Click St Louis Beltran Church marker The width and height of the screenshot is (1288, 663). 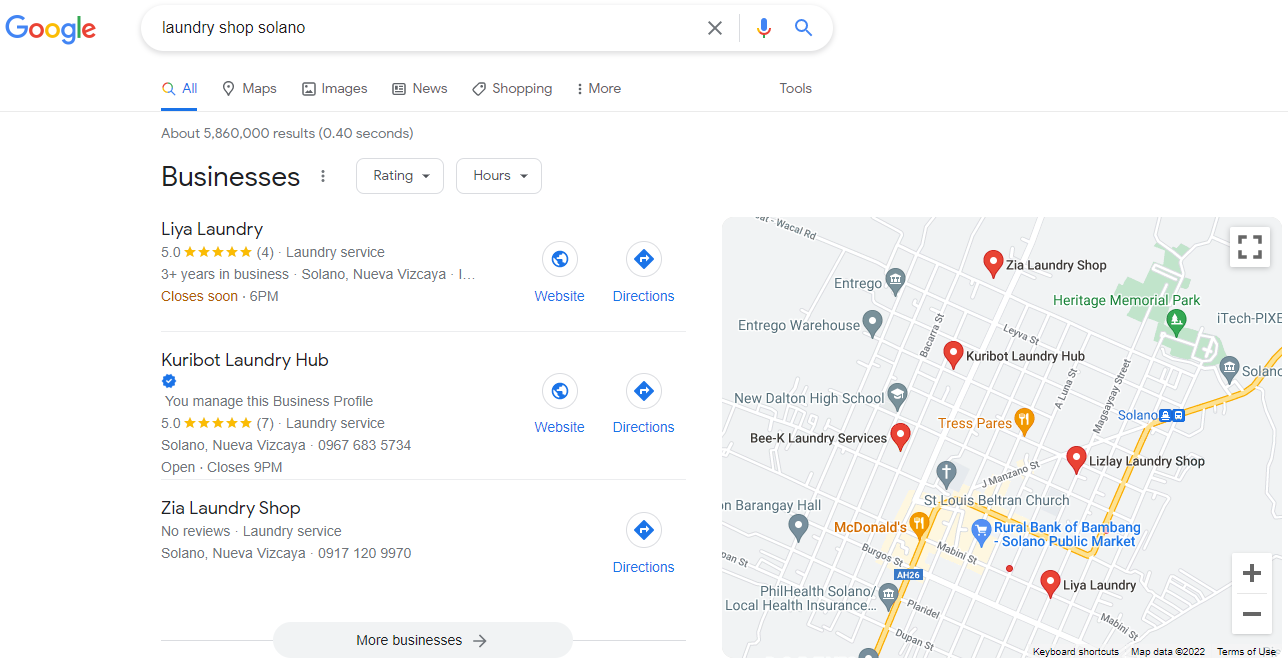946,474
